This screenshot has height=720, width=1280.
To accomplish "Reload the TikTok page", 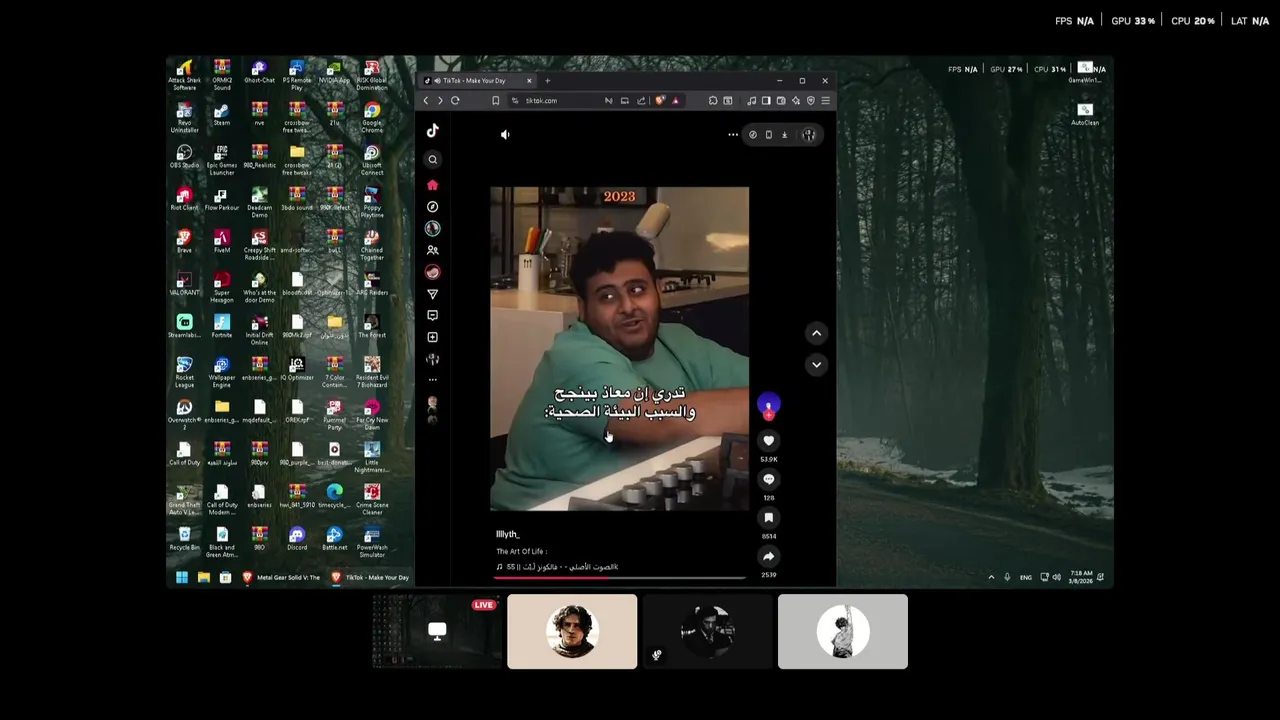I will [455, 100].
